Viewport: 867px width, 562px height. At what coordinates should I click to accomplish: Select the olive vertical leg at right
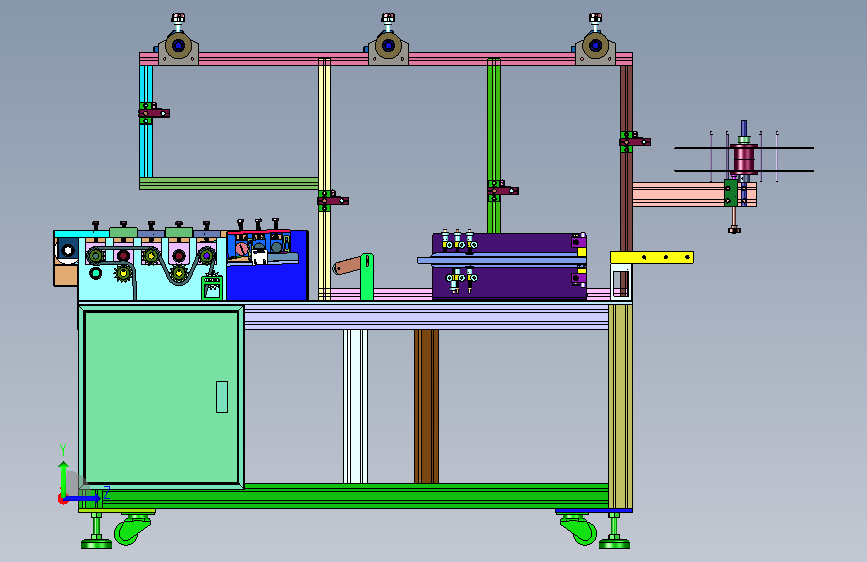(x=620, y=406)
